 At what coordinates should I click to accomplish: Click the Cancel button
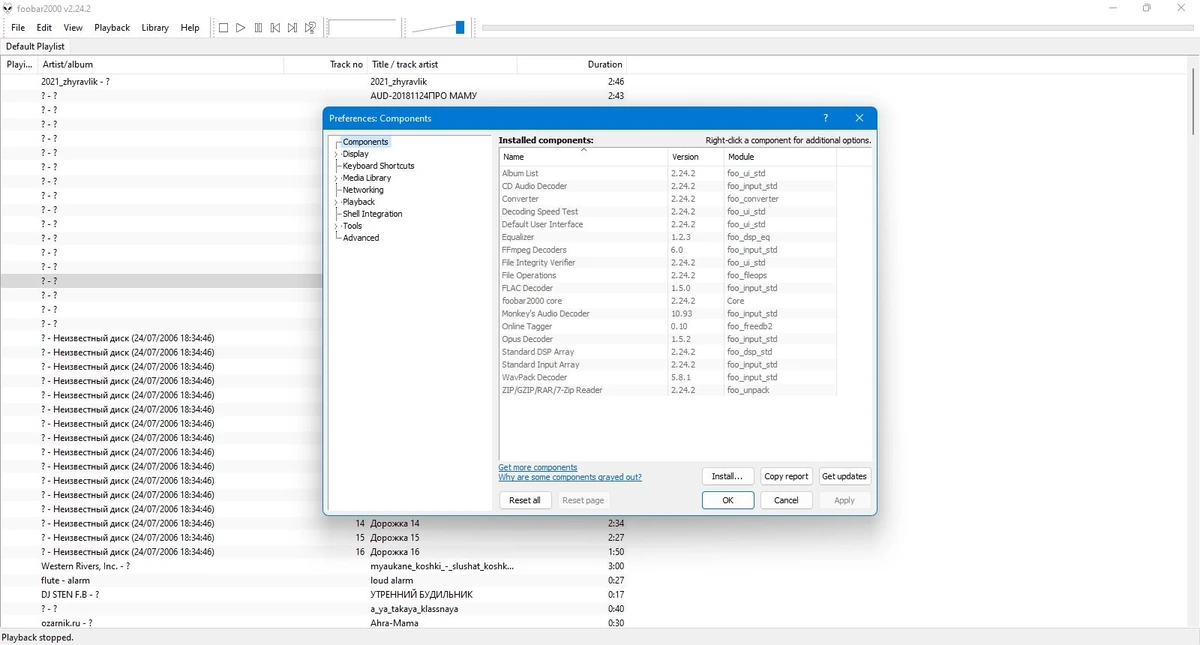pyautogui.click(x=786, y=500)
